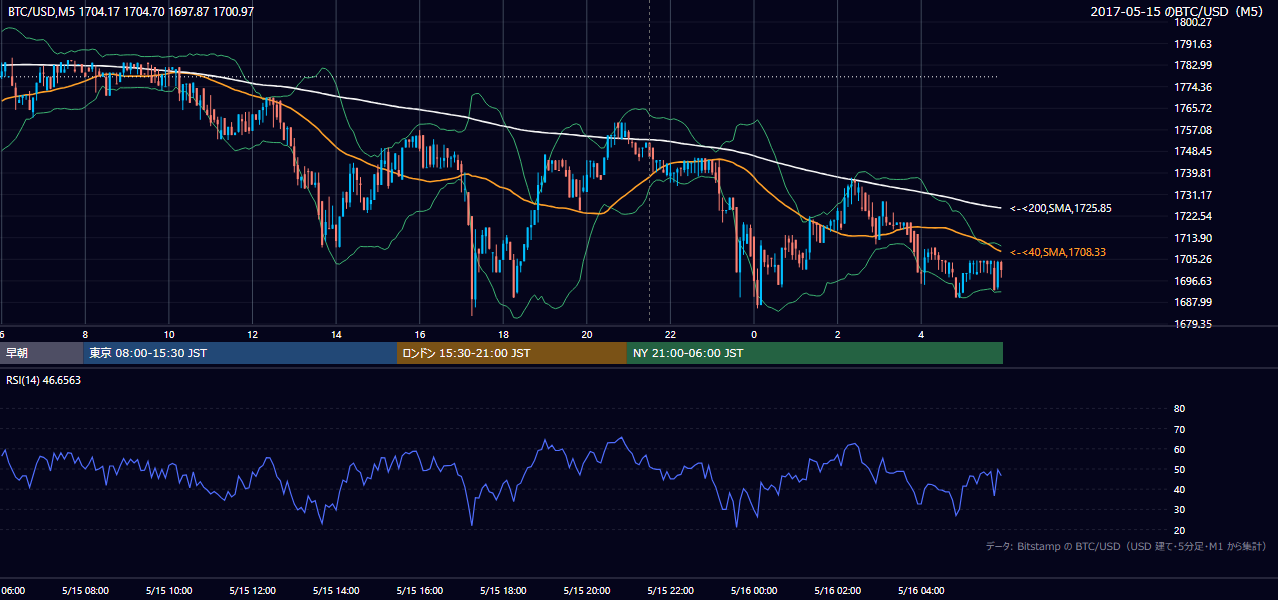This screenshot has width=1278, height=600.
Task: Click hour 18 on price chart time axis
Action: click(503, 335)
